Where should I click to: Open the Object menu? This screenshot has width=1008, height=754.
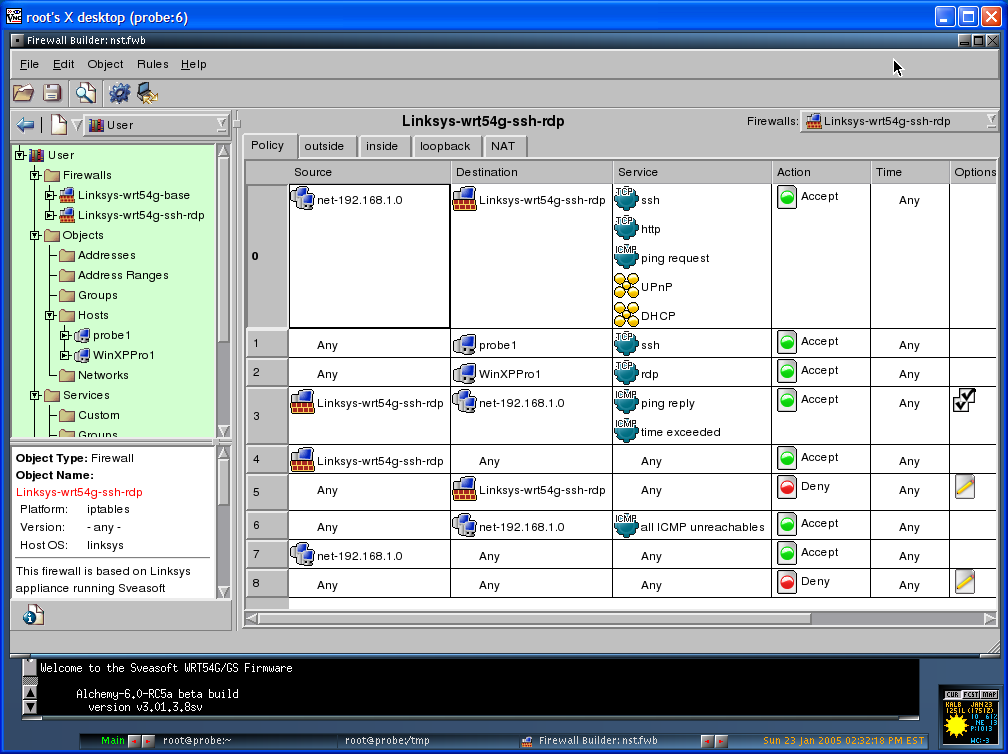click(105, 64)
